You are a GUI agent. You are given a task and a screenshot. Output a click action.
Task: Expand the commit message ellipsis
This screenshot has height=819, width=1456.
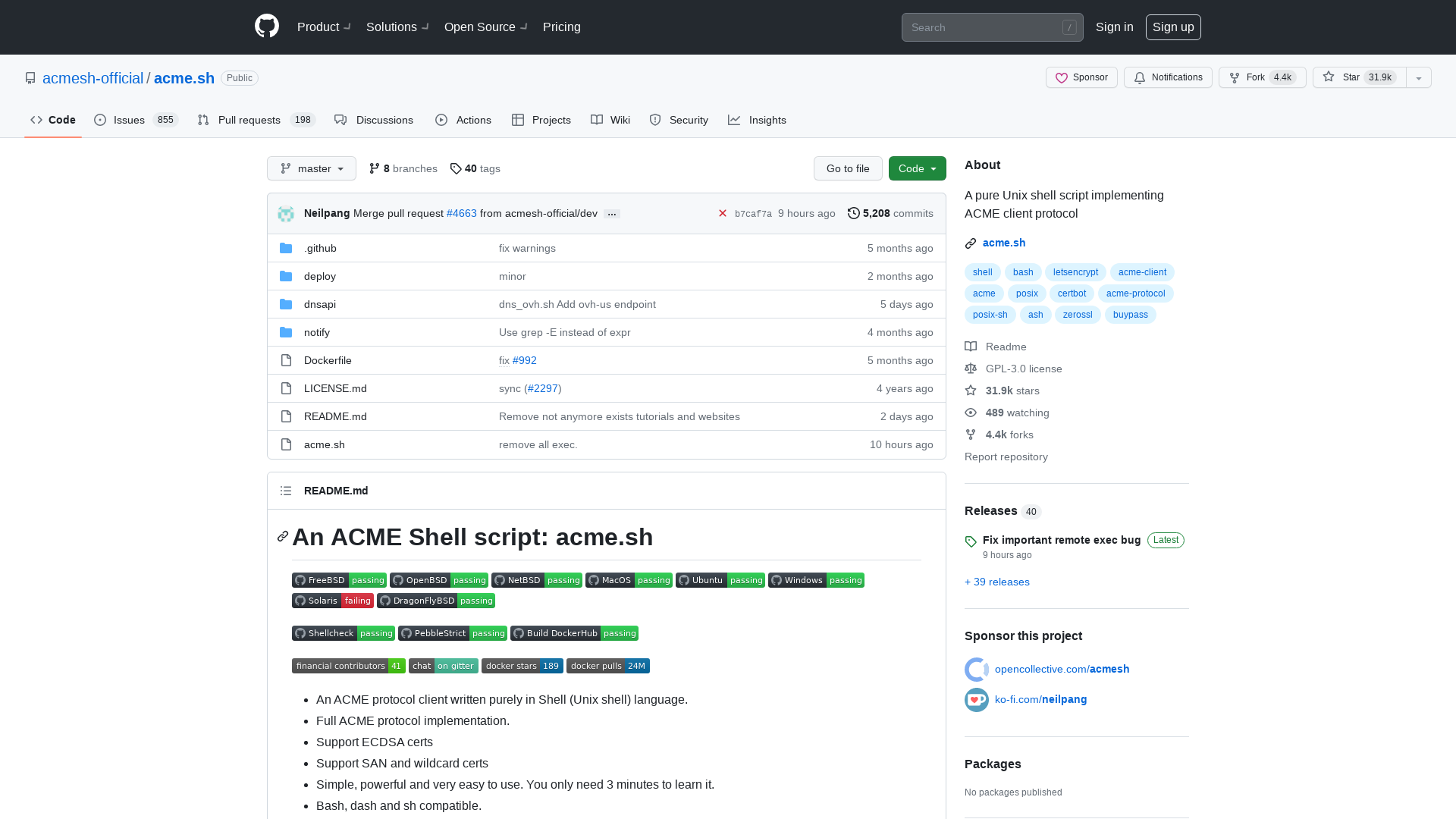coord(612,214)
